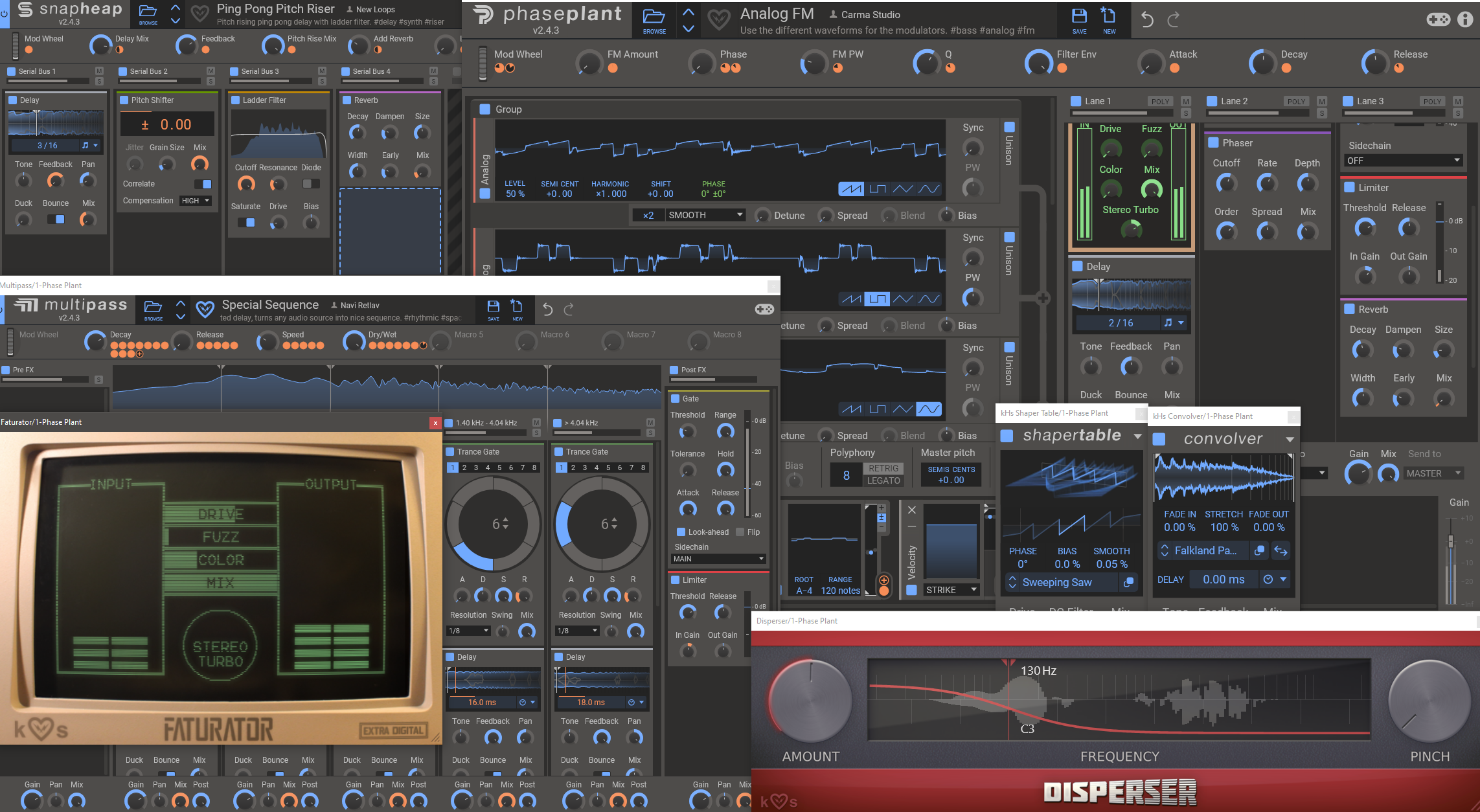Enable Look-ahead checkbox in Gate

[681, 532]
